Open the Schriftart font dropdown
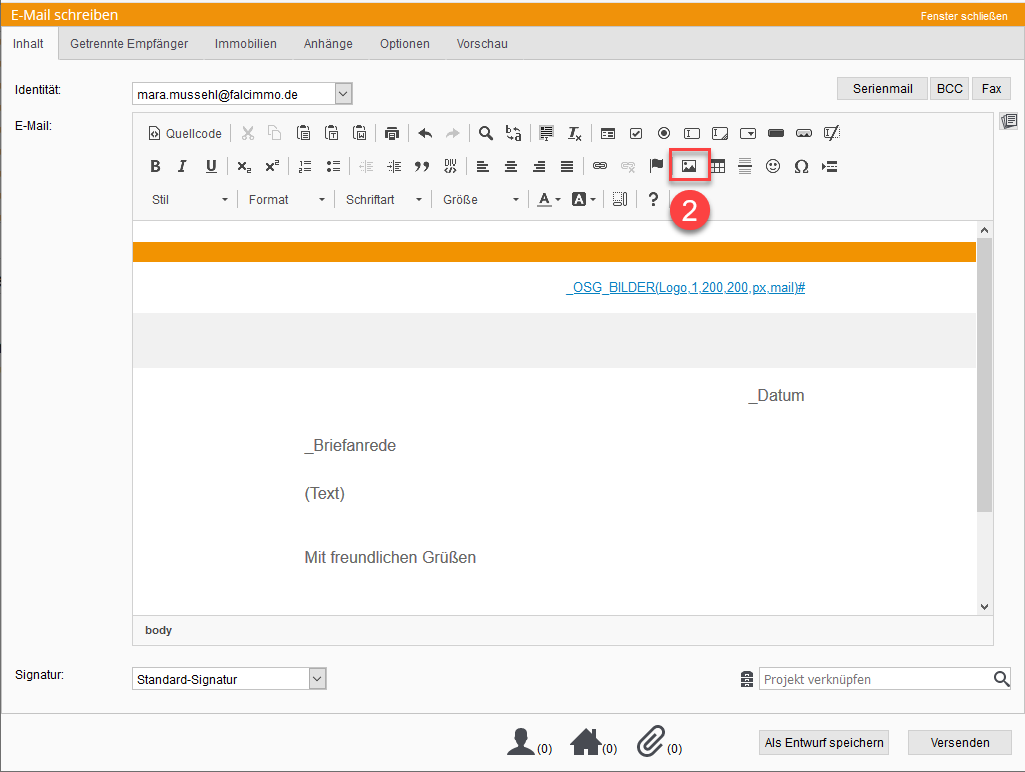 click(x=385, y=200)
